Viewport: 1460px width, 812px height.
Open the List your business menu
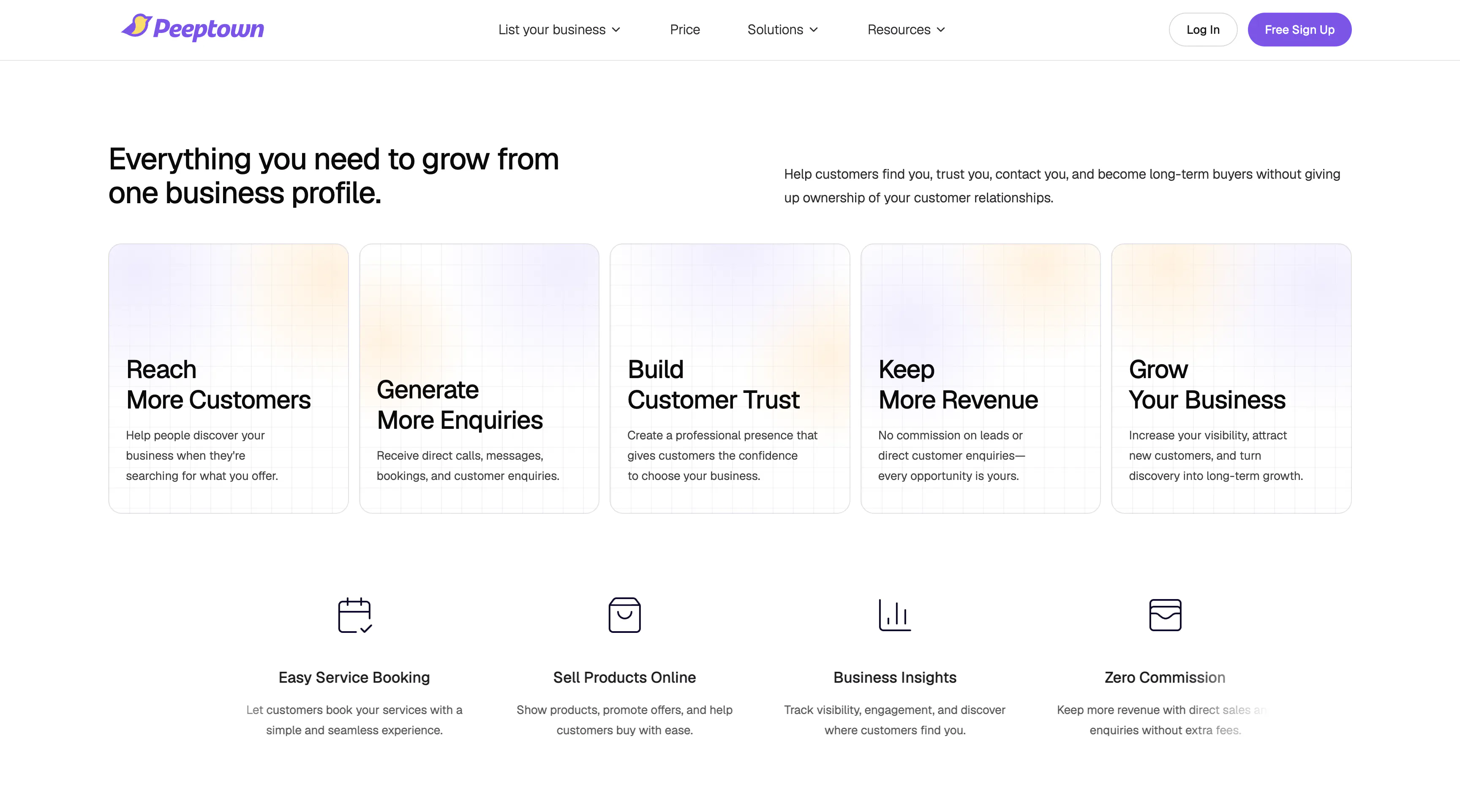pyautogui.click(x=559, y=30)
